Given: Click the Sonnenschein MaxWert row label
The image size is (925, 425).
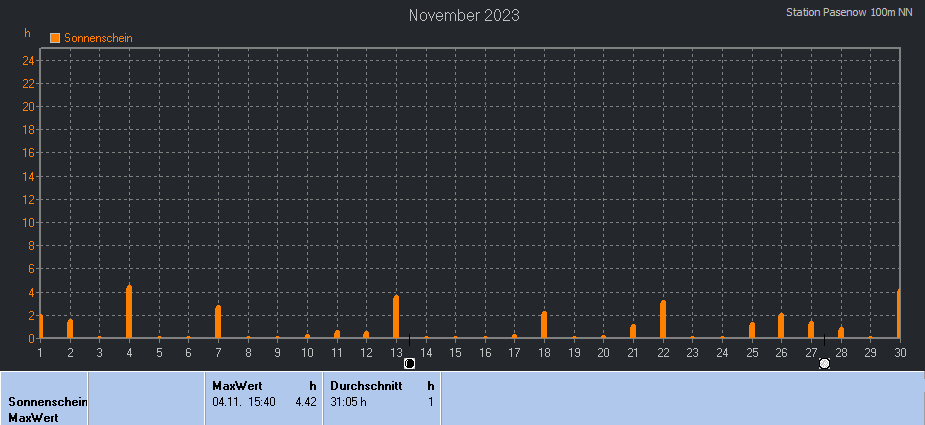Looking at the screenshot, I should click(48, 410).
